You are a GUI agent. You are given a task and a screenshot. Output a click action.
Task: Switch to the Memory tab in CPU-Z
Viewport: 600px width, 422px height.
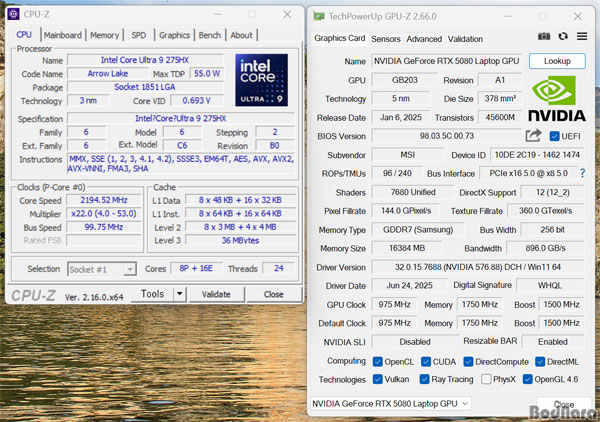(x=104, y=35)
